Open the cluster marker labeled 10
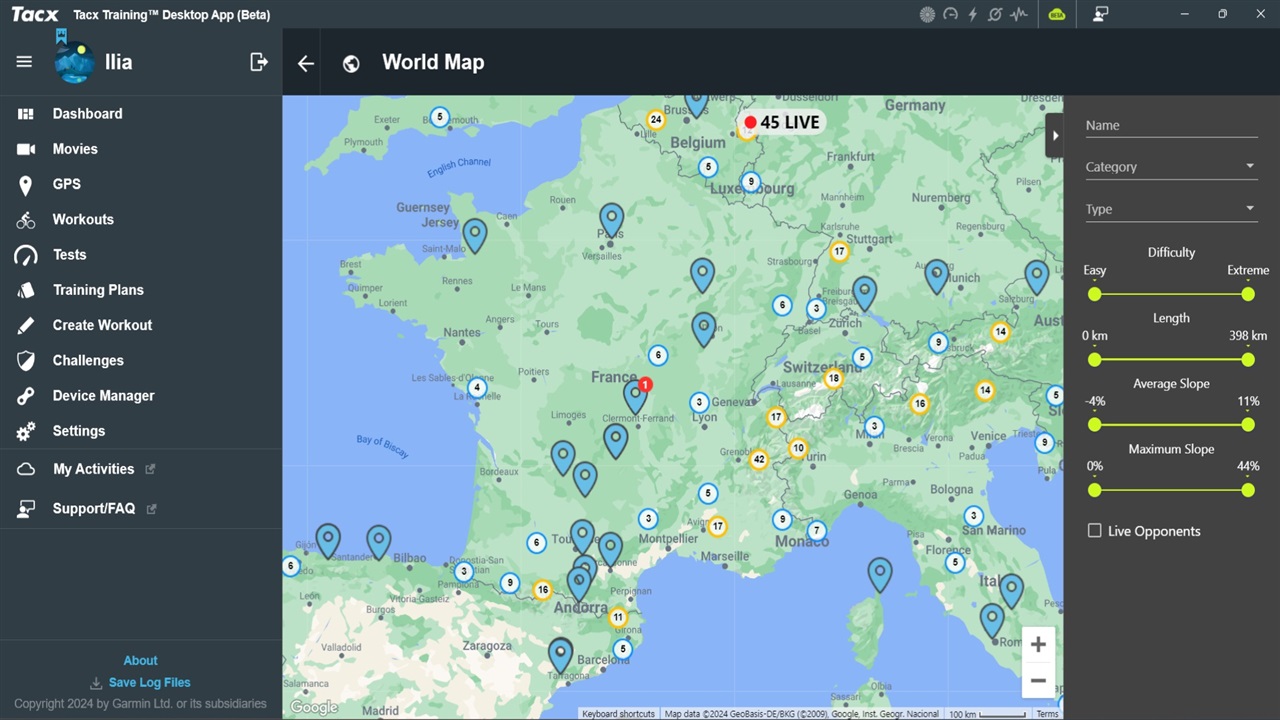The height and width of the screenshot is (720, 1280). (798, 448)
